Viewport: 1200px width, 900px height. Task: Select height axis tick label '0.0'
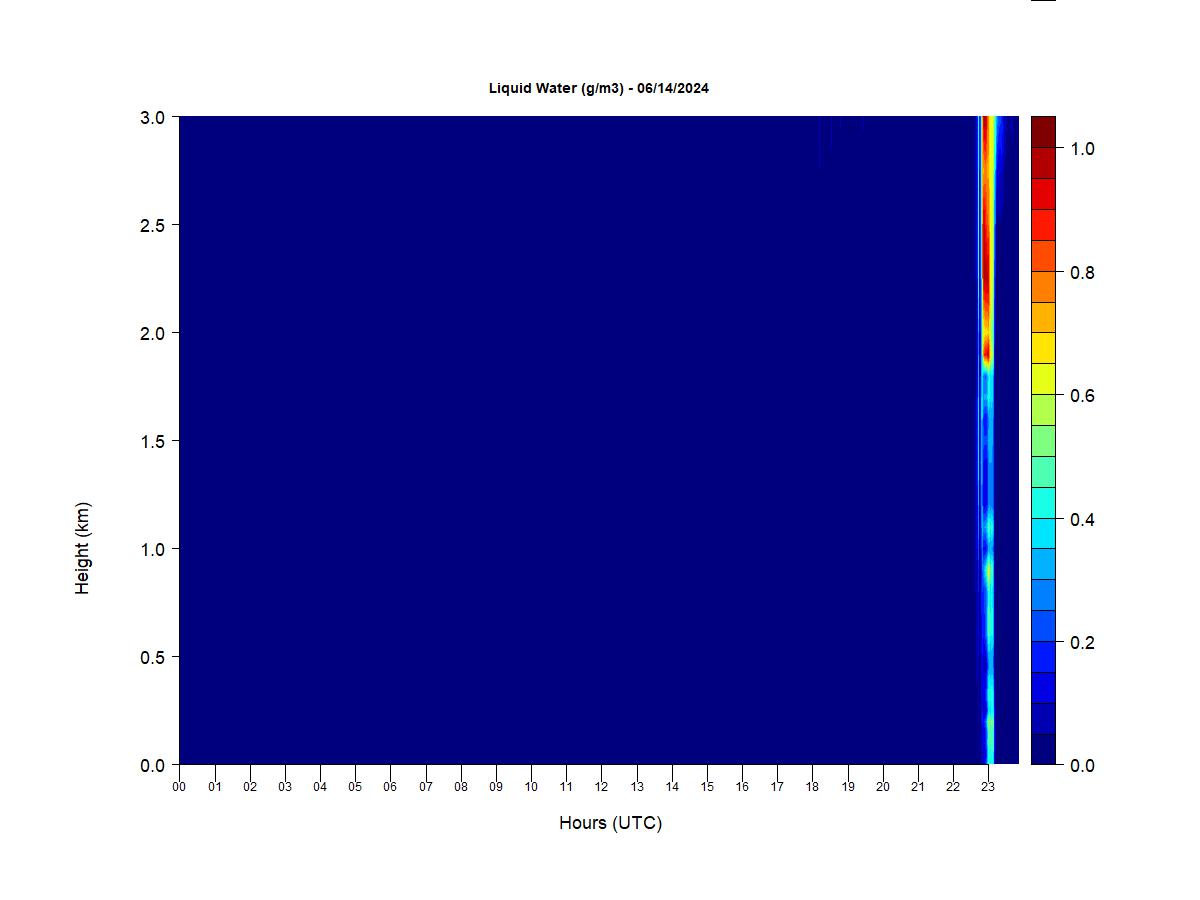(153, 765)
